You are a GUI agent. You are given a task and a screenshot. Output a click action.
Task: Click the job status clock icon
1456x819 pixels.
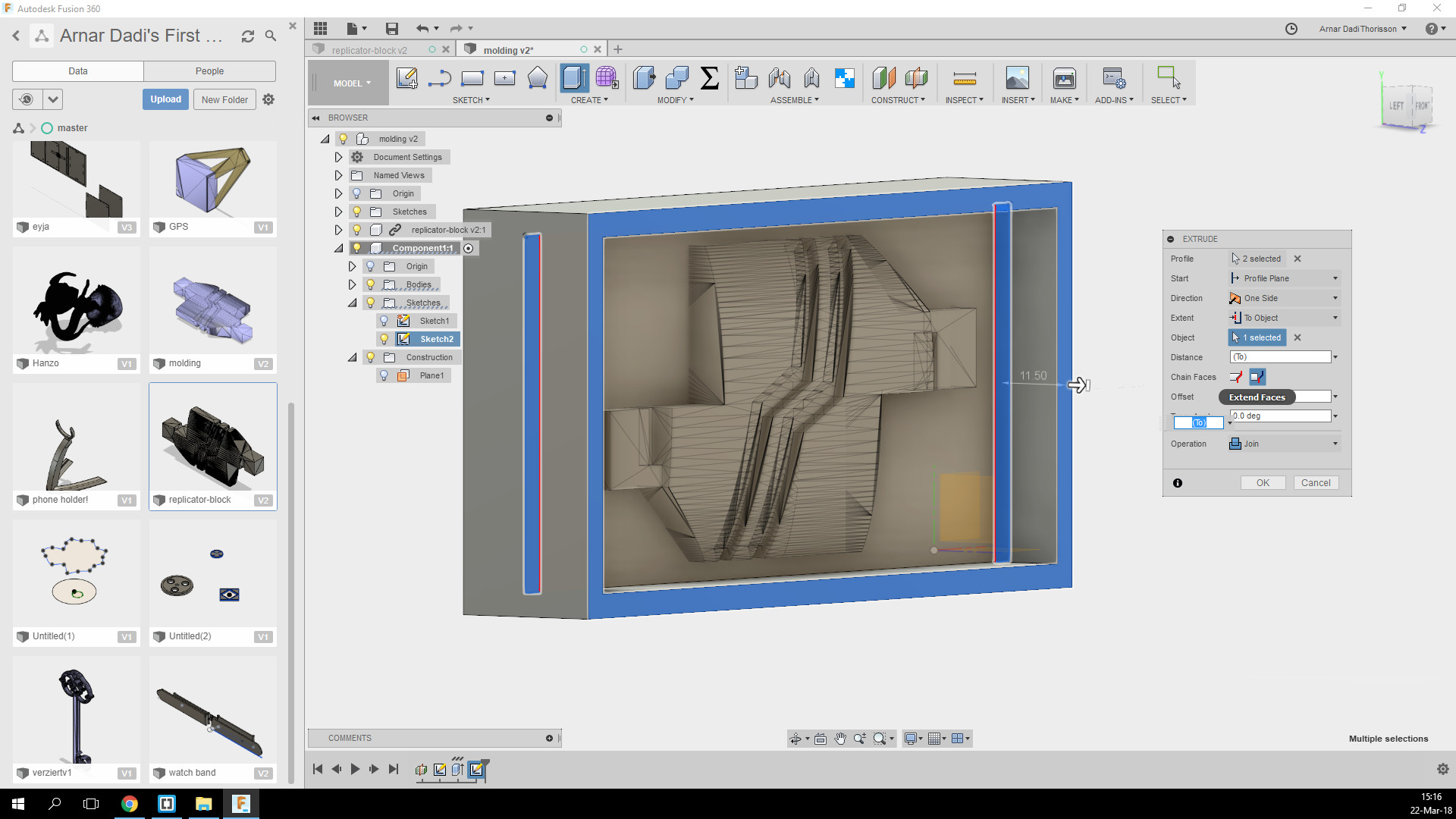[x=1291, y=29]
